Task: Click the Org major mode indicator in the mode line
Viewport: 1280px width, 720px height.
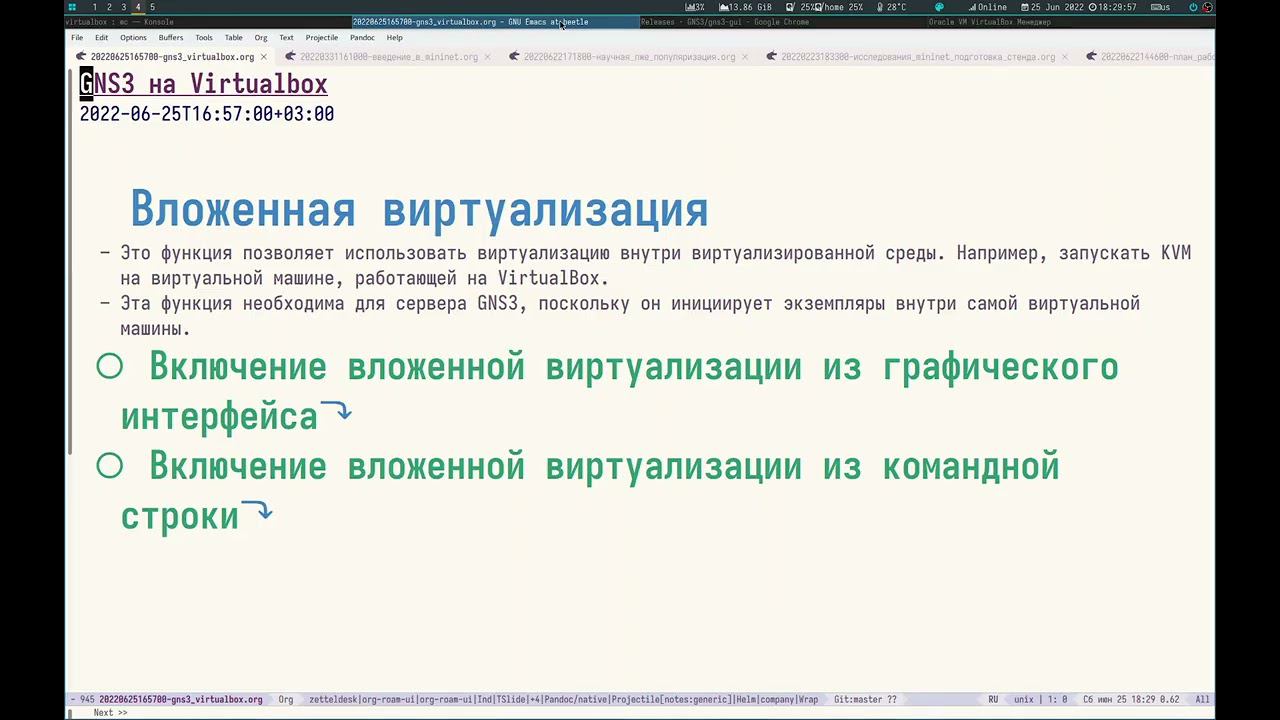Action: click(286, 700)
